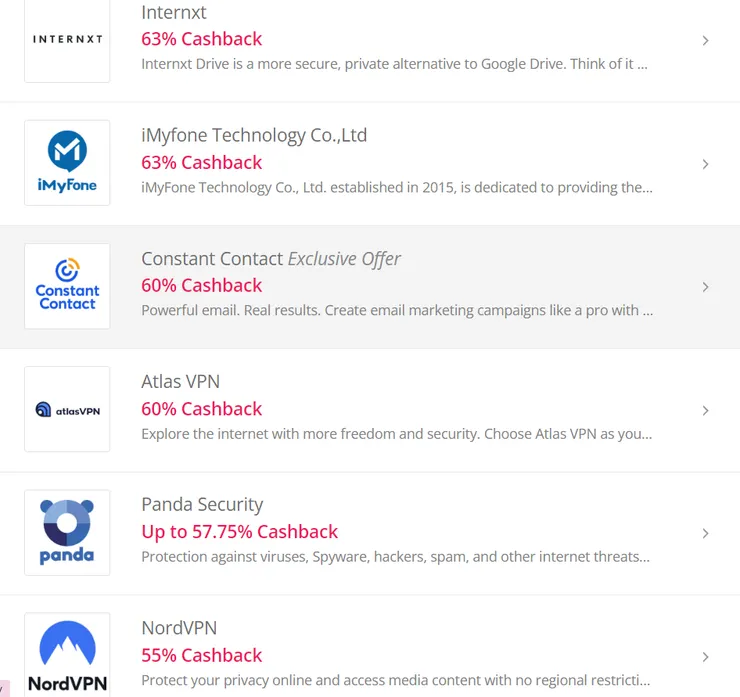This screenshot has height=697, width=740.
Task: Click the Panda Security description text
Action: click(395, 557)
